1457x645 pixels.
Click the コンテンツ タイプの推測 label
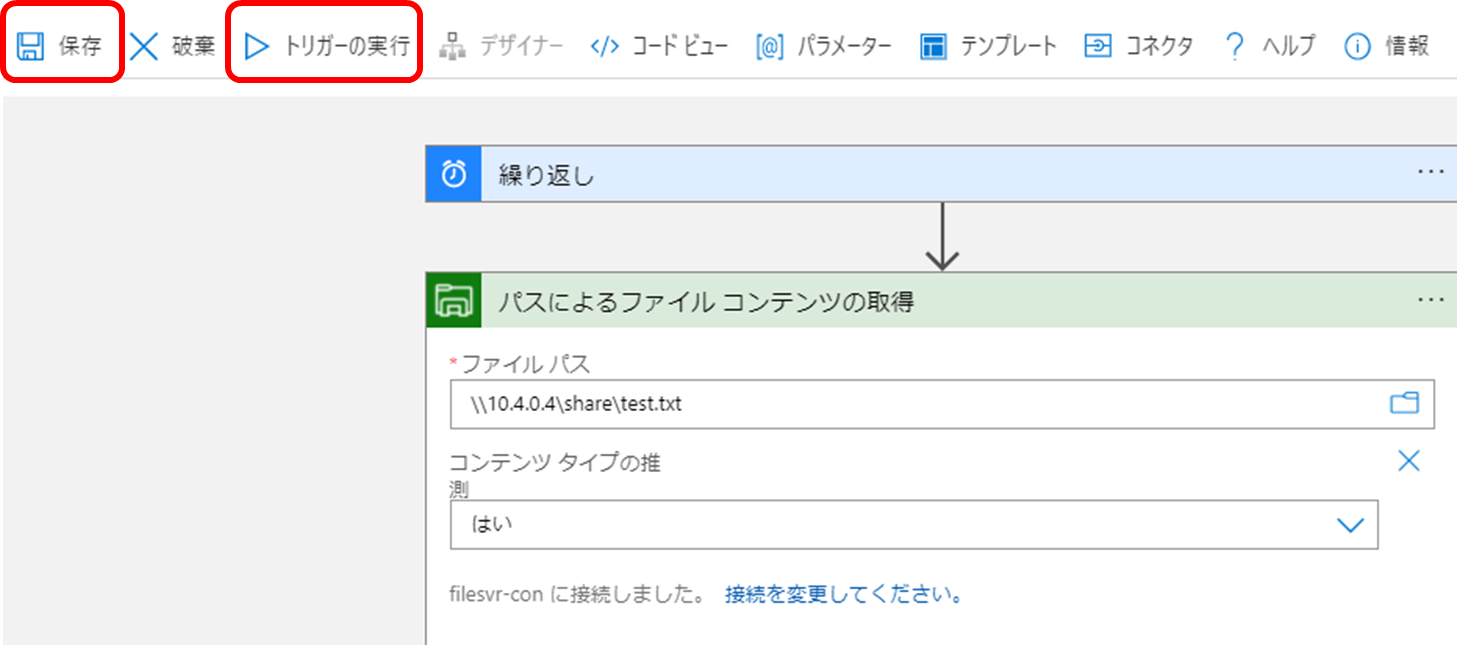pos(555,475)
